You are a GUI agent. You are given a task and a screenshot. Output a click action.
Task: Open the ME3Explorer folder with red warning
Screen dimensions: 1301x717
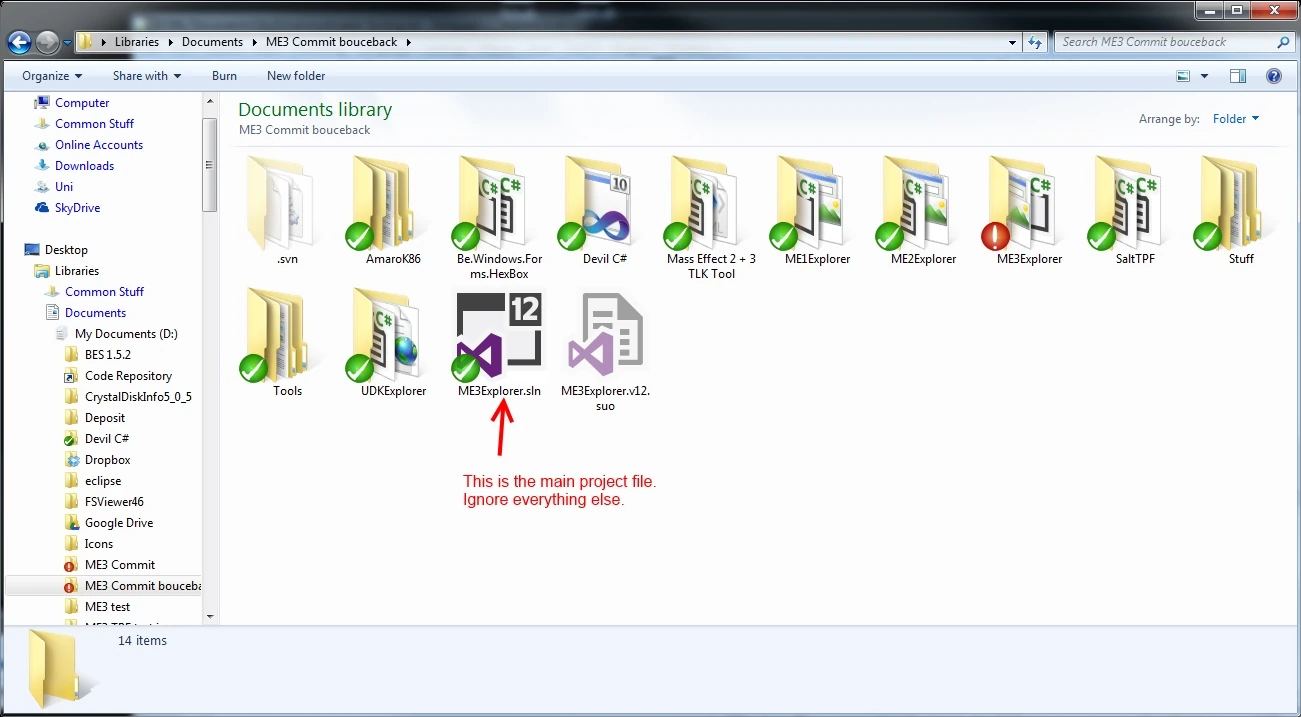(1029, 204)
